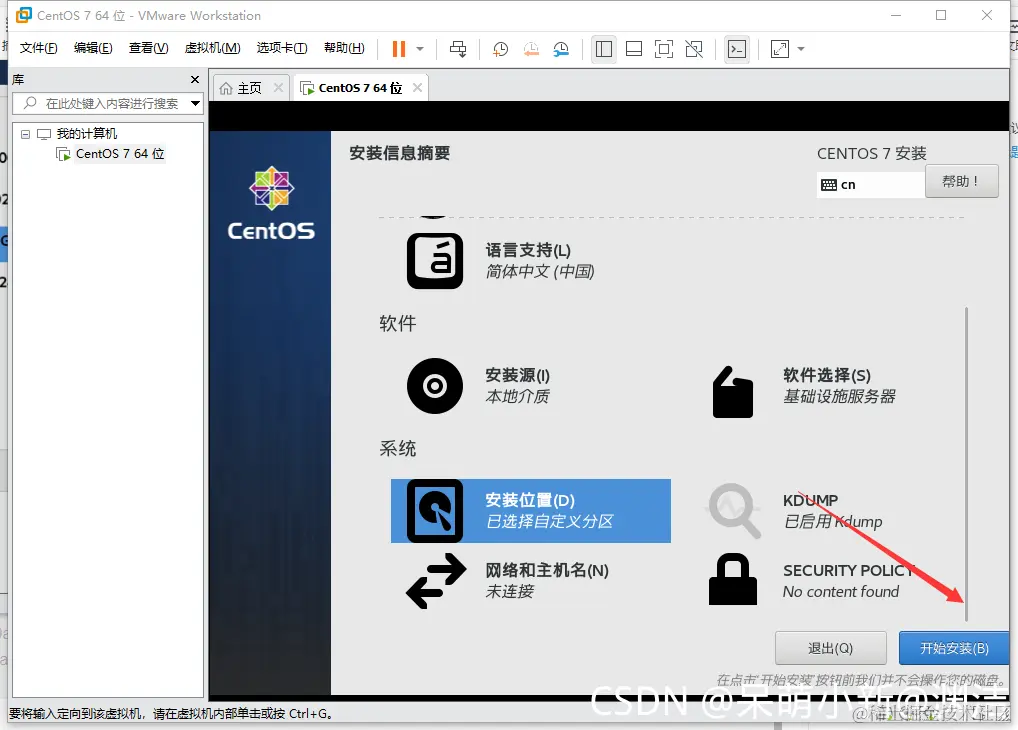The image size is (1018, 730).
Task: Pause the virtual machine
Action: (x=399, y=49)
